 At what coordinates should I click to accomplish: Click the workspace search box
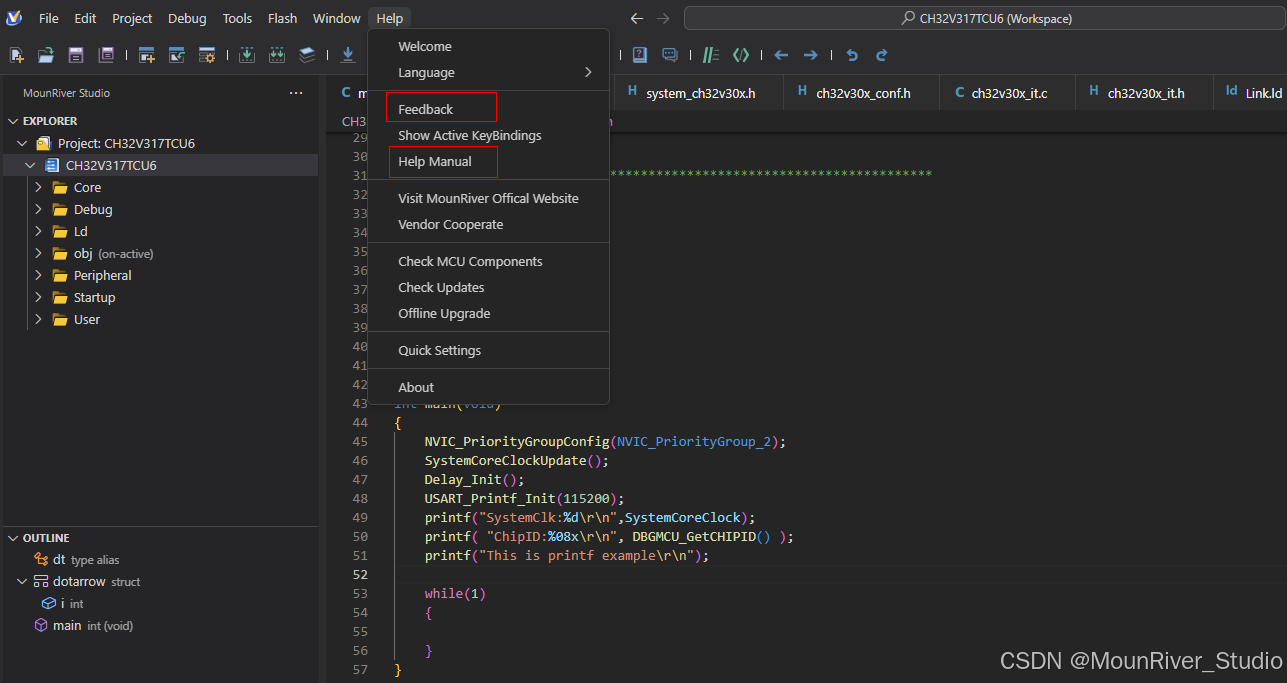coord(985,18)
